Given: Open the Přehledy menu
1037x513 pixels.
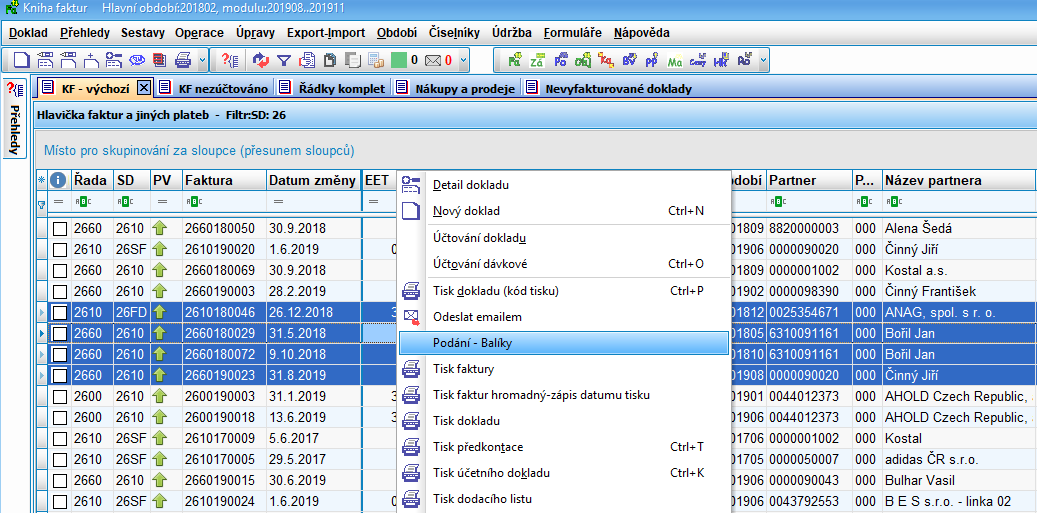Looking at the screenshot, I should click(x=85, y=33).
